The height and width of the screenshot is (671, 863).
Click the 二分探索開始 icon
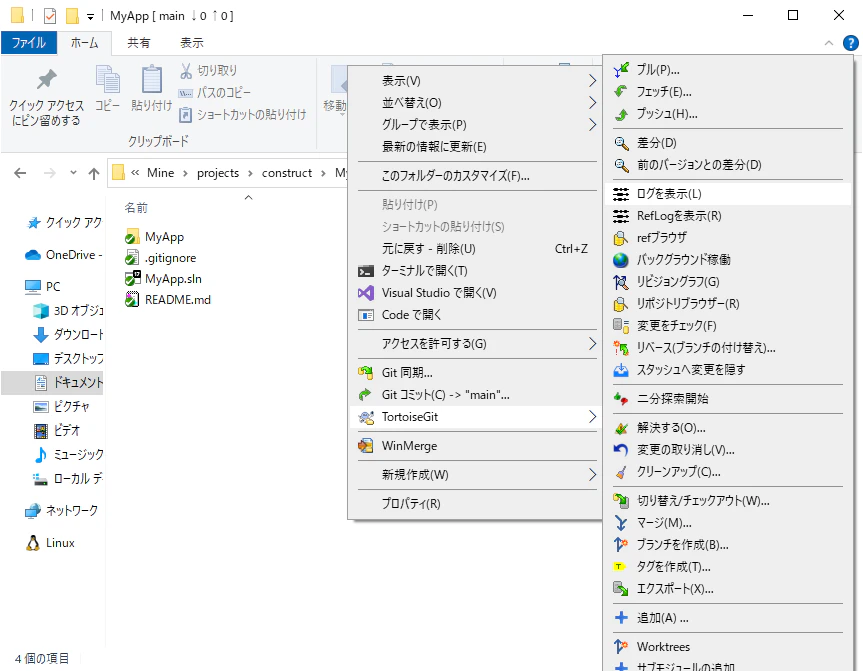tap(621, 399)
